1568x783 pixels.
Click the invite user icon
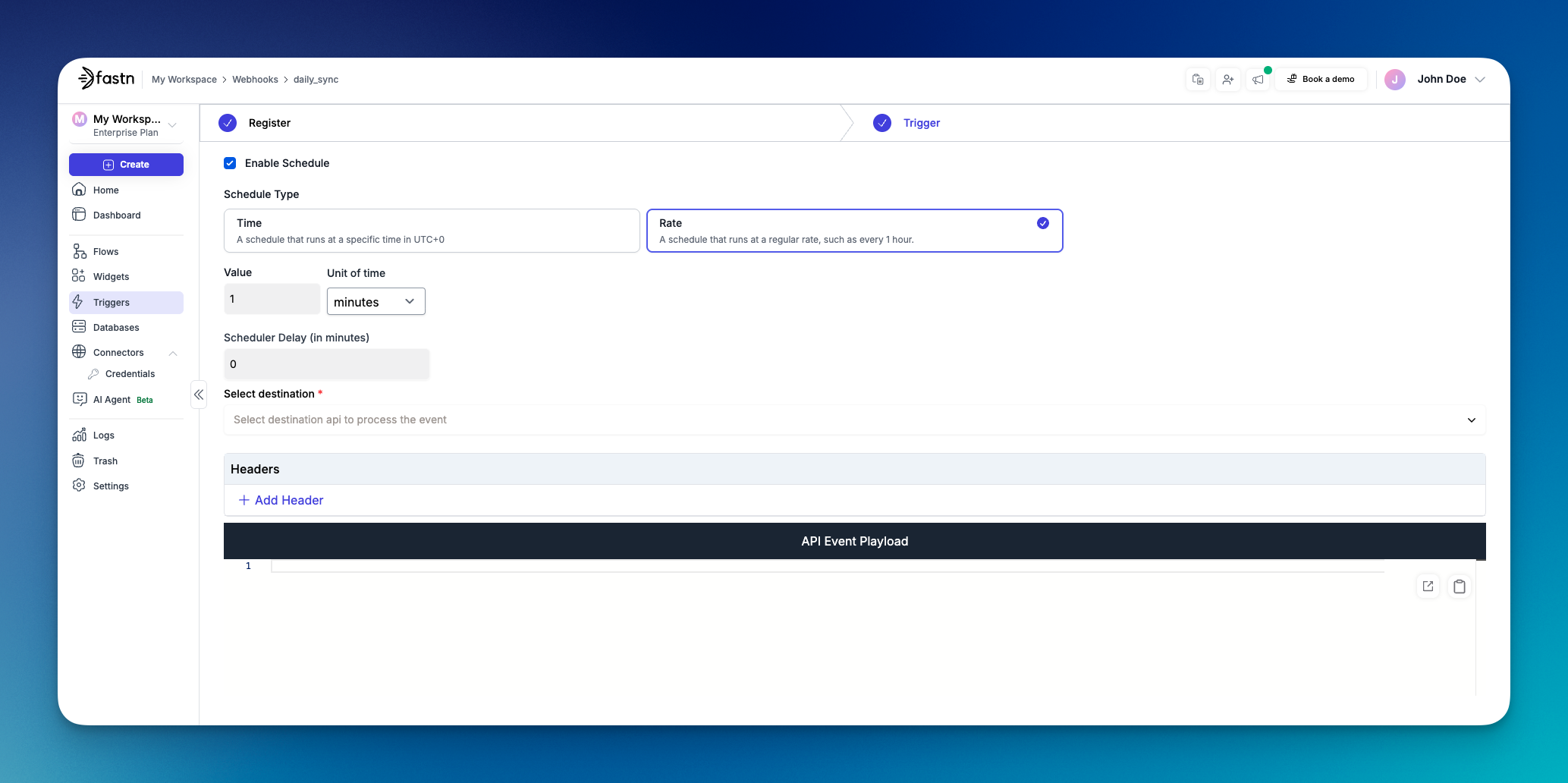[x=1228, y=79]
